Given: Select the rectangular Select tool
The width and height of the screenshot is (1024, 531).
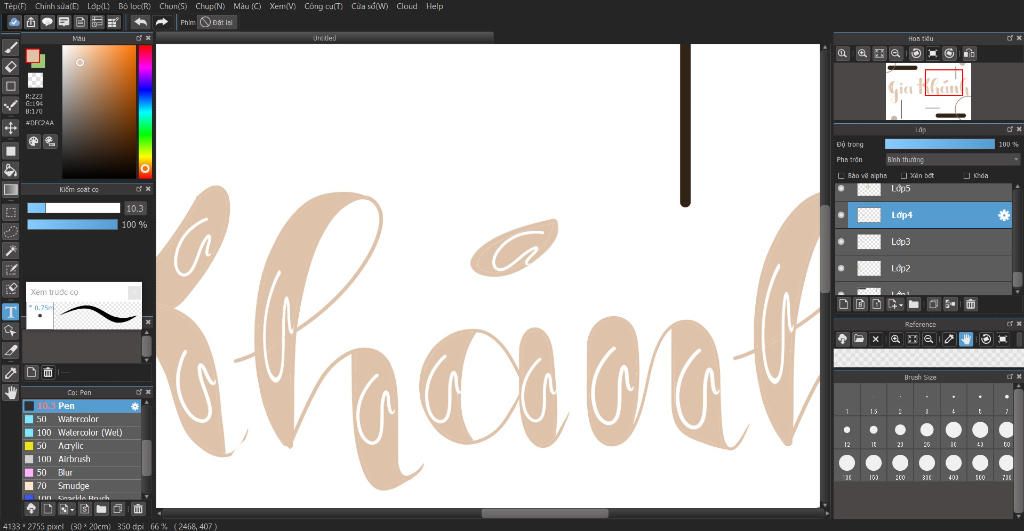Looking at the screenshot, I should point(10,212).
